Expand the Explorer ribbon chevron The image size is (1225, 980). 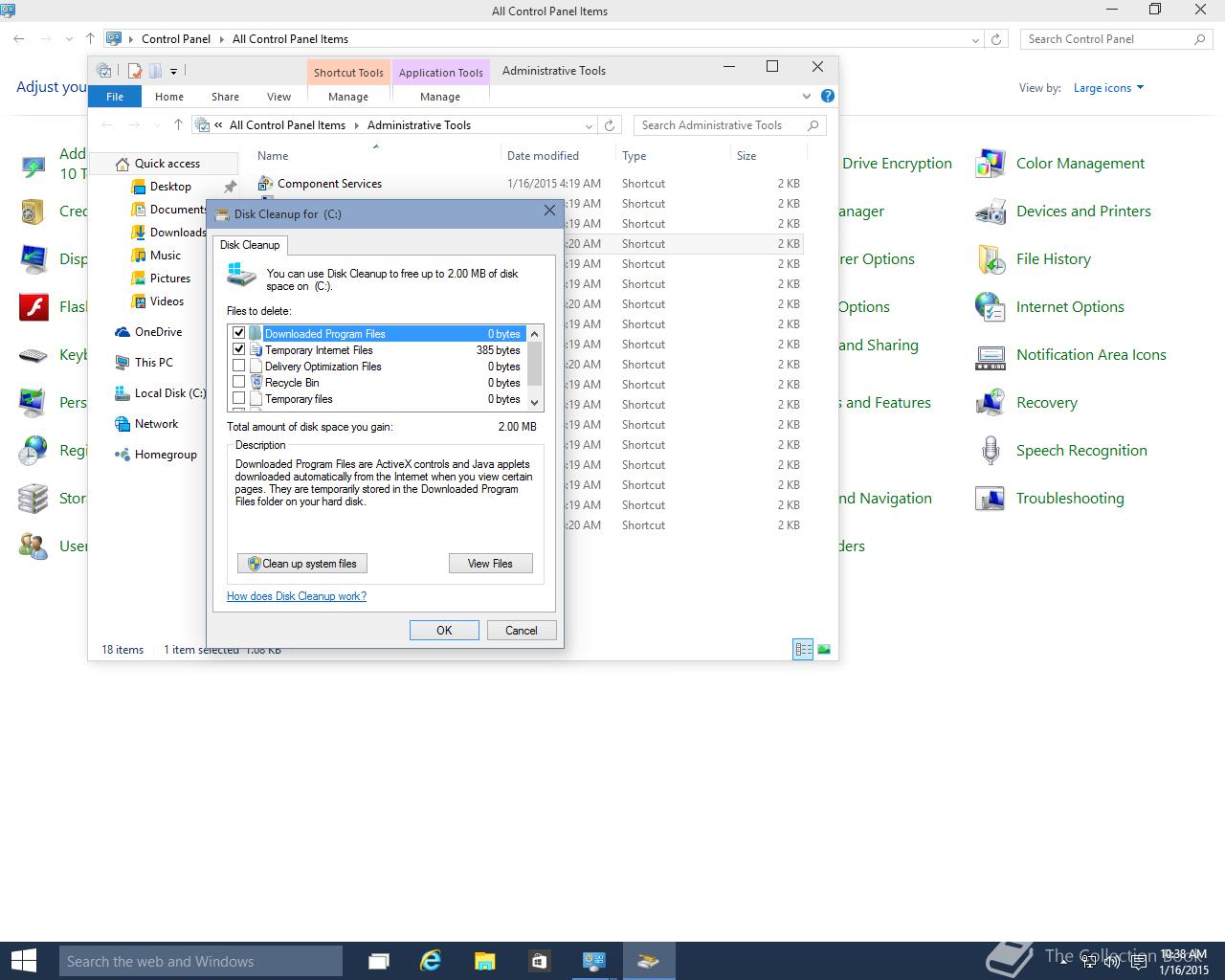pyautogui.click(x=809, y=97)
